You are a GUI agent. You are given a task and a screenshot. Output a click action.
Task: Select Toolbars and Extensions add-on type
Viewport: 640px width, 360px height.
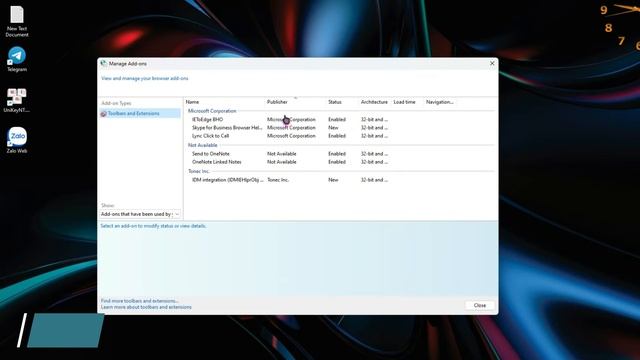(x=140, y=113)
